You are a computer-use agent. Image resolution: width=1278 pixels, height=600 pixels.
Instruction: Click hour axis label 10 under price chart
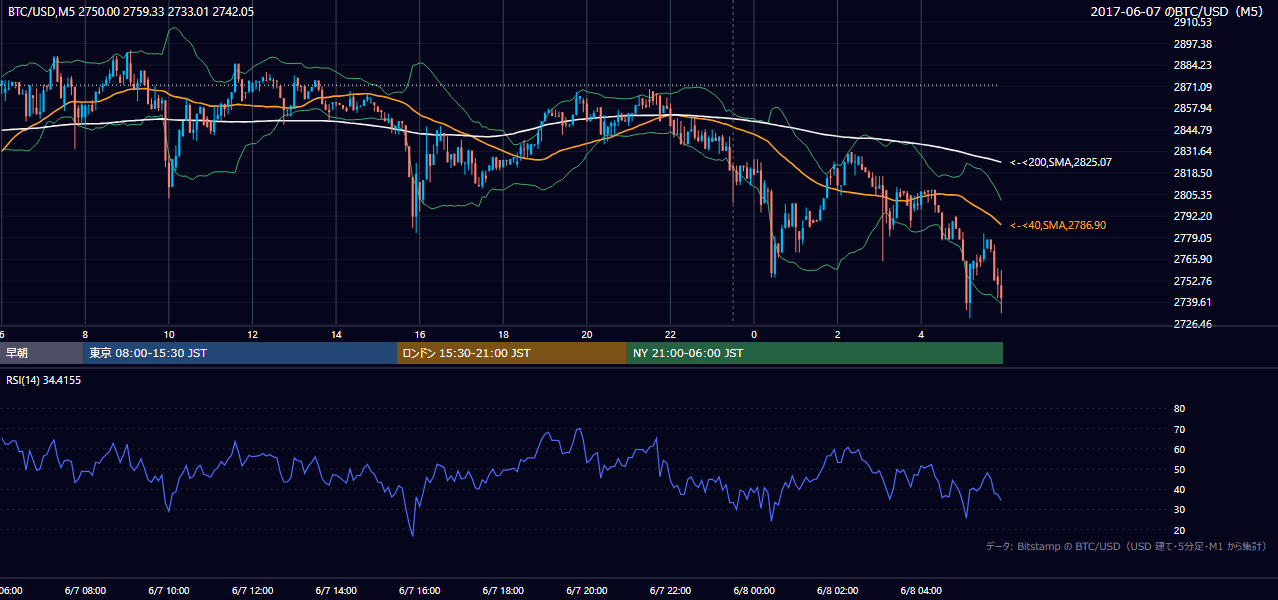tap(169, 335)
